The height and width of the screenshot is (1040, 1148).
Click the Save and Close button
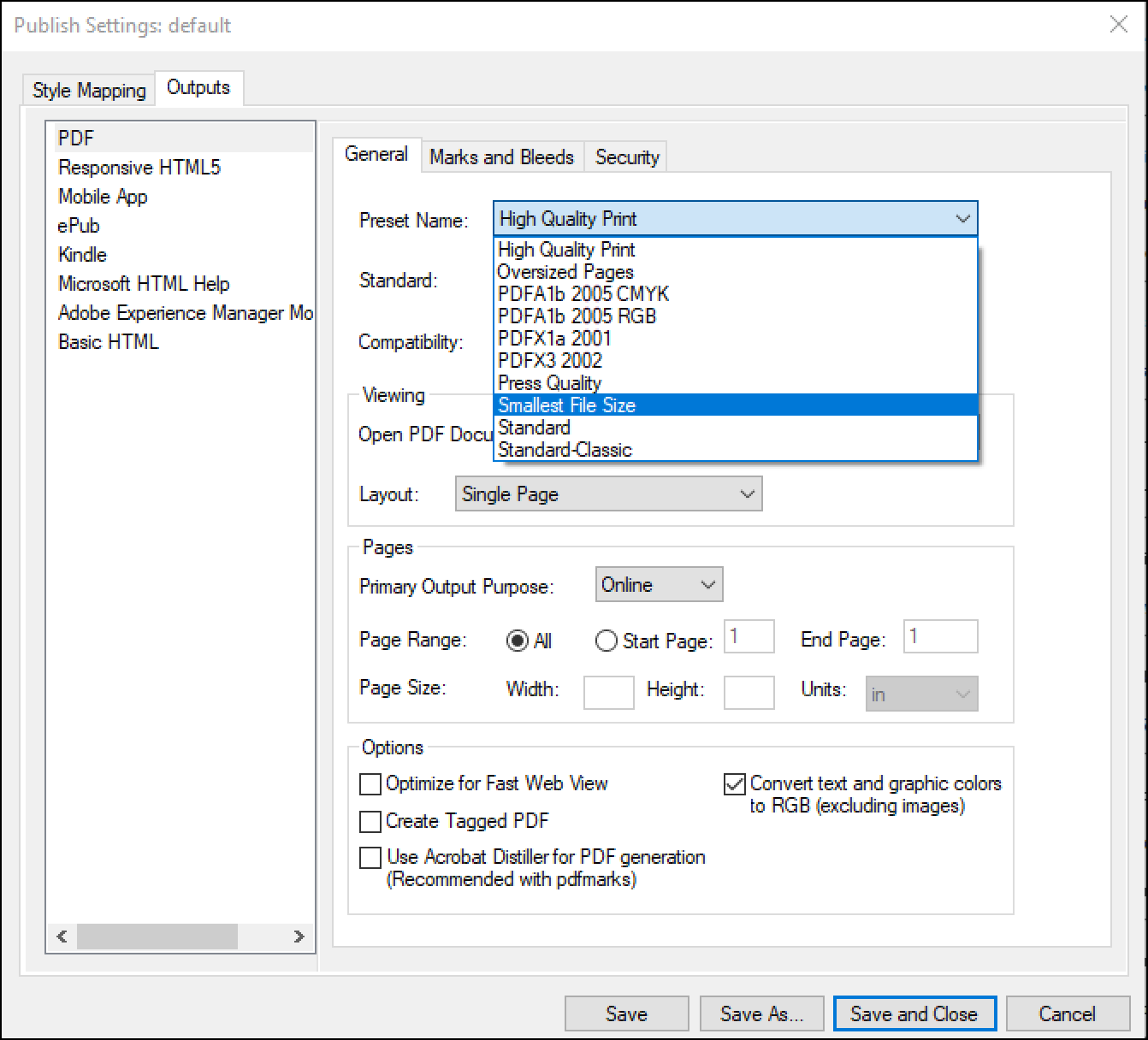click(x=914, y=1013)
